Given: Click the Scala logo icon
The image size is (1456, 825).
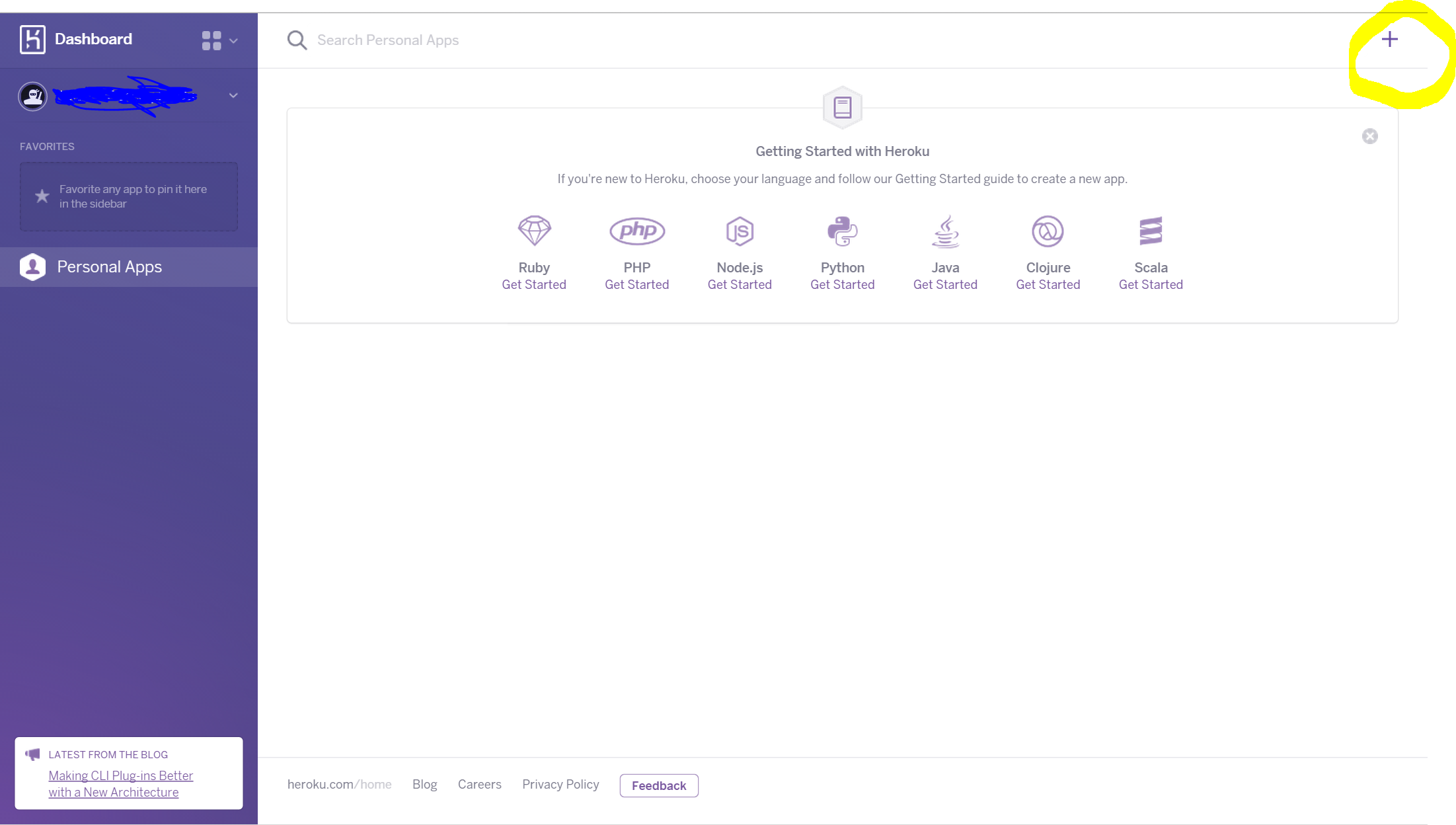Looking at the screenshot, I should (x=1151, y=231).
